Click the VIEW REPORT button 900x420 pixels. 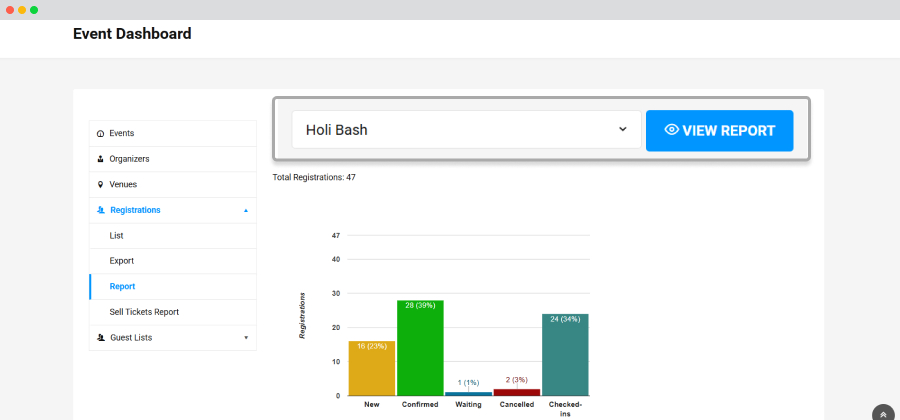click(720, 131)
